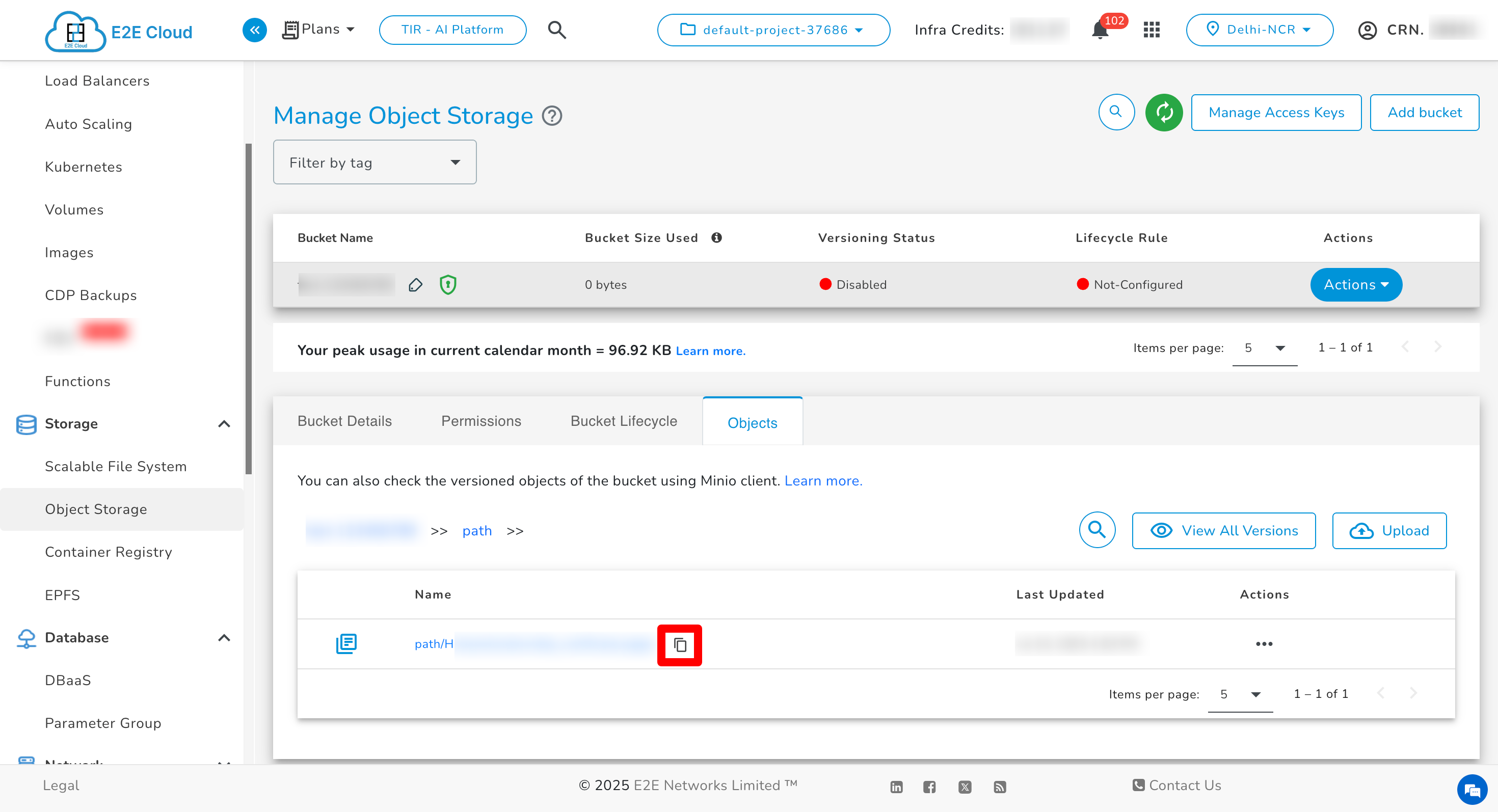Open the Plans dropdown
Viewport: 1498px width, 812px height.
coord(318,29)
